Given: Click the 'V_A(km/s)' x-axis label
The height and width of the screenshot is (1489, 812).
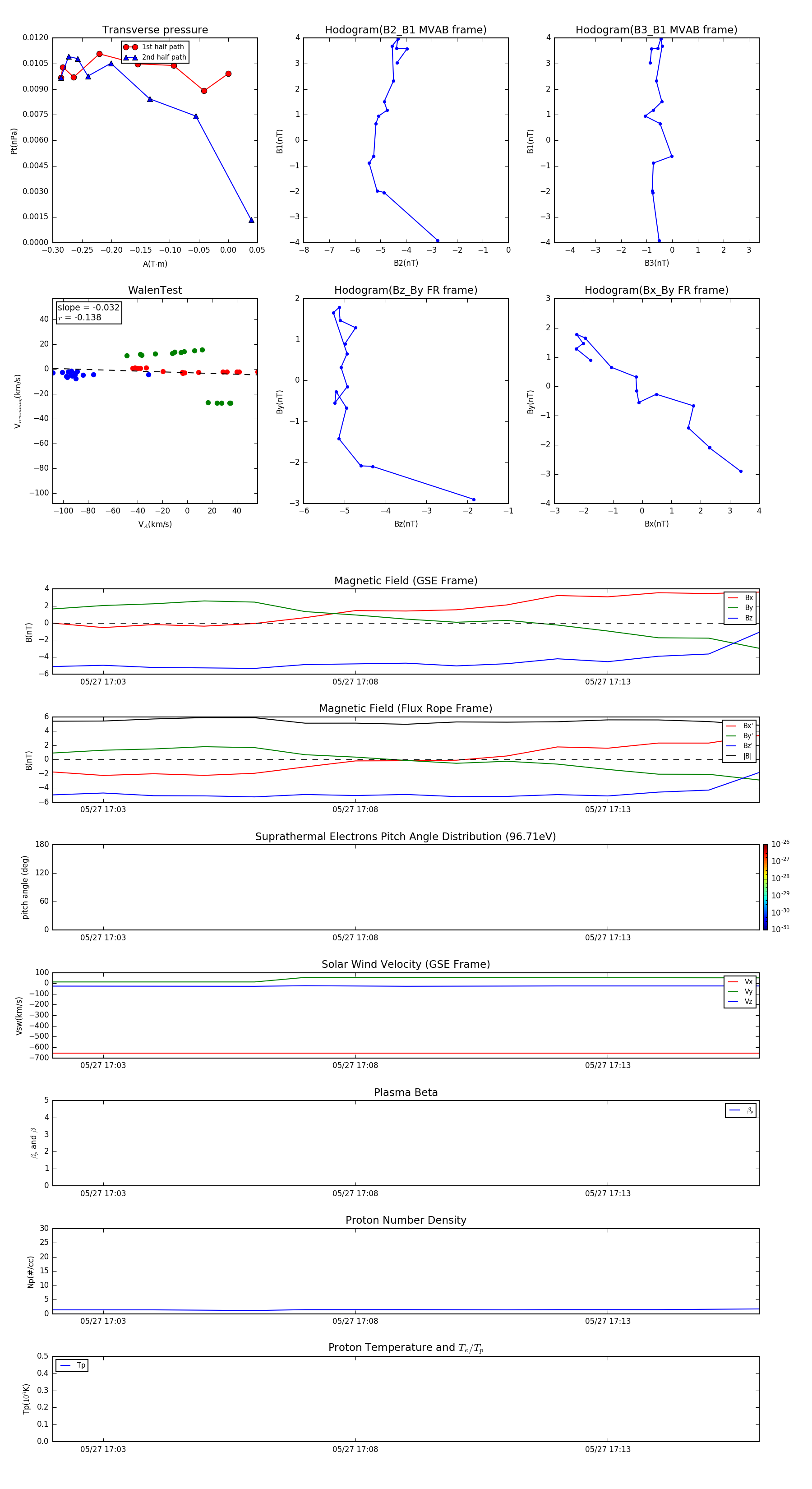Looking at the screenshot, I should pos(155,524).
